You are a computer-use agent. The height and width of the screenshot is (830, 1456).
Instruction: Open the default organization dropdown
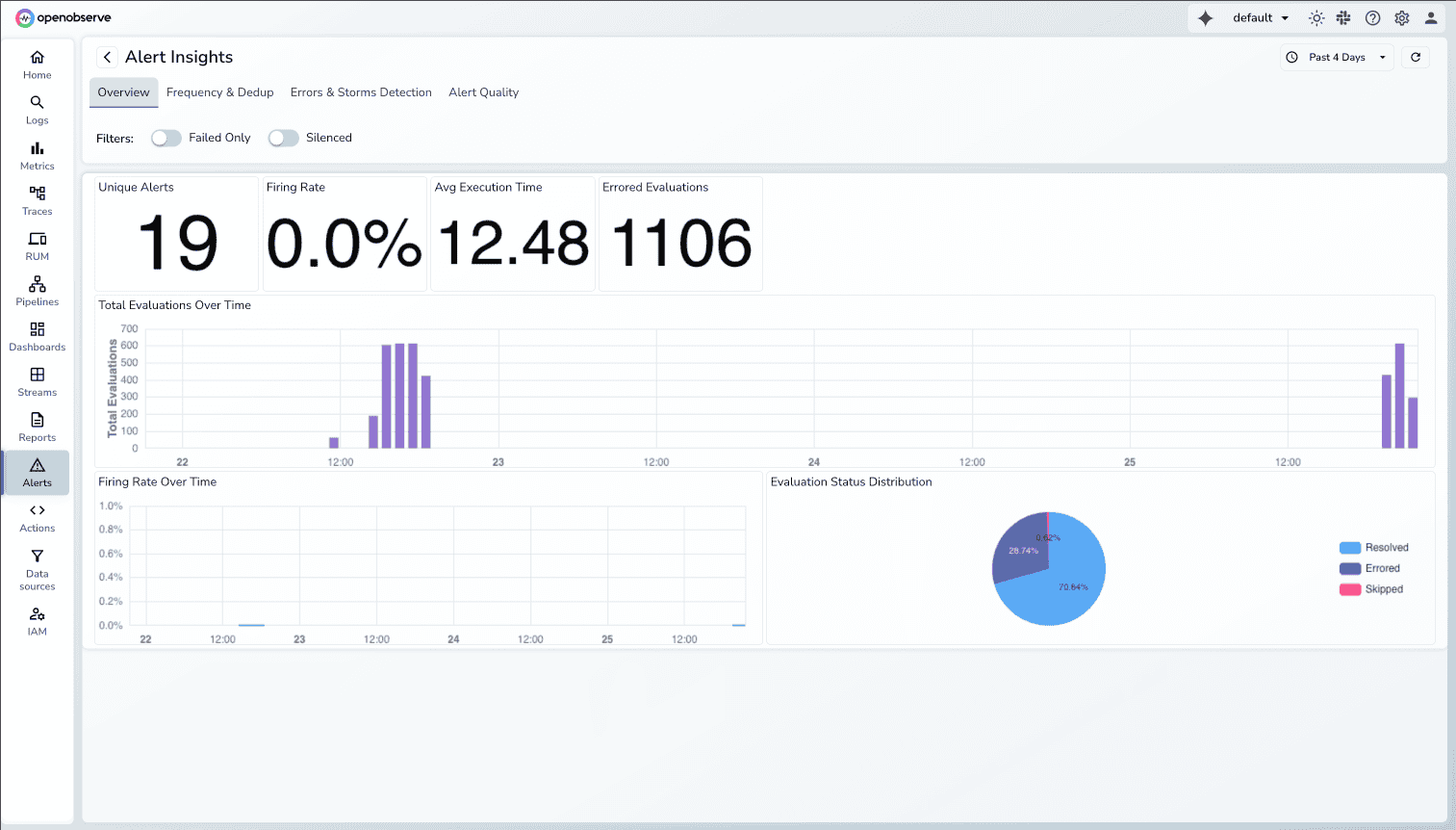(1259, 17)
